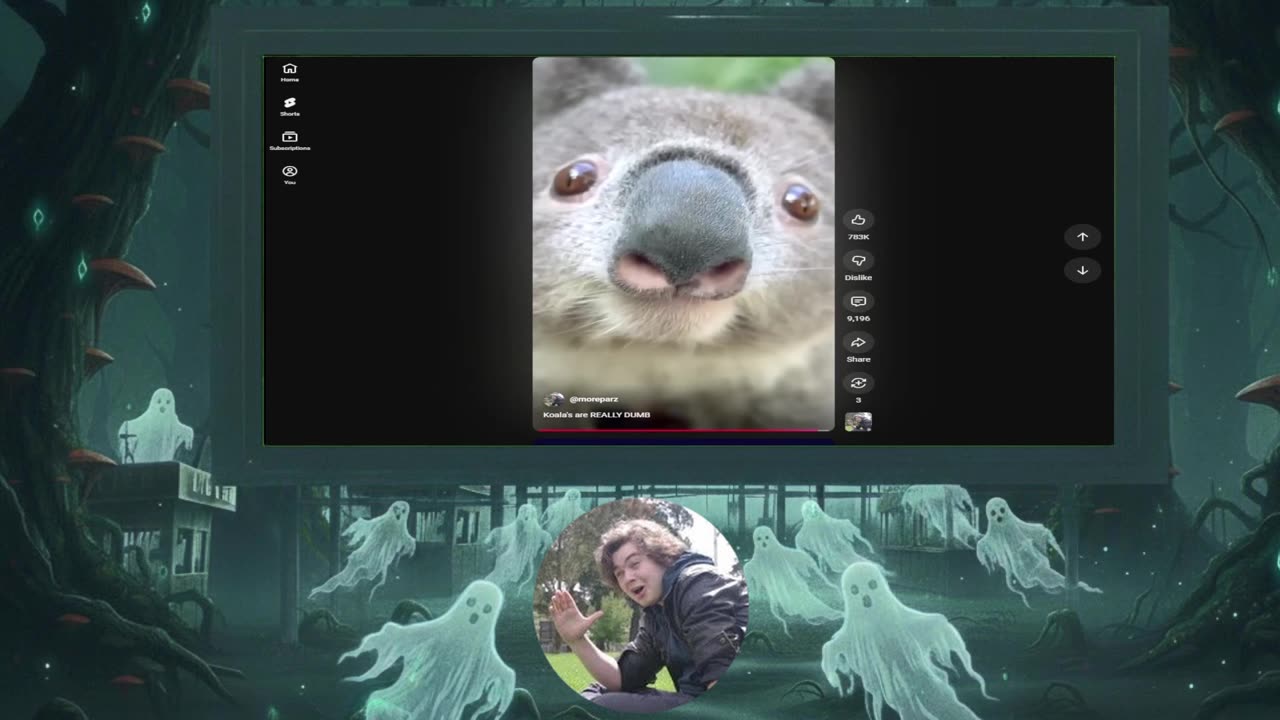Image resolution: width=1280 pixels, height=720 pixels.
Task: Click the 'Koala's are REALLY DUMB' title
Action: (x=596, y=414)
